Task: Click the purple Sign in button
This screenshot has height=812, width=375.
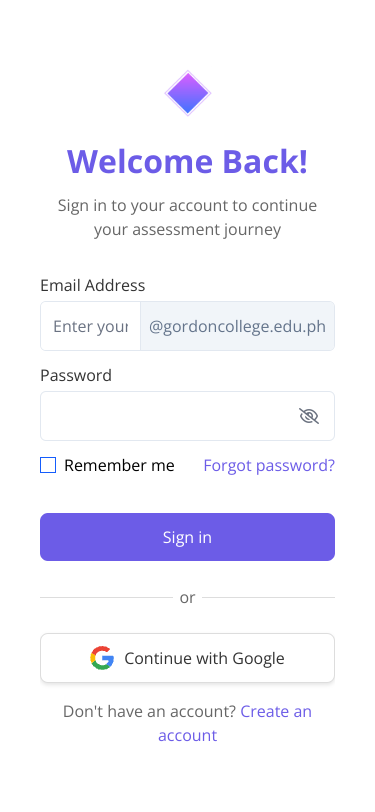Action: [x=188, y=537]
